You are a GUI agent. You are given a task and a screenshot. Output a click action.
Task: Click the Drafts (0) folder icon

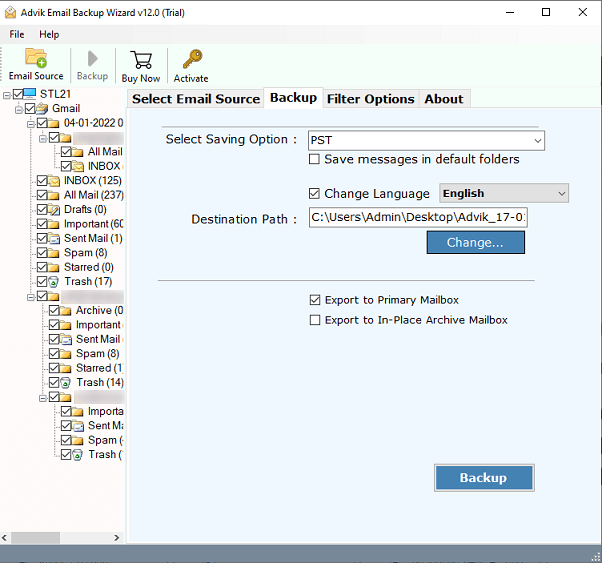(54, 210)
